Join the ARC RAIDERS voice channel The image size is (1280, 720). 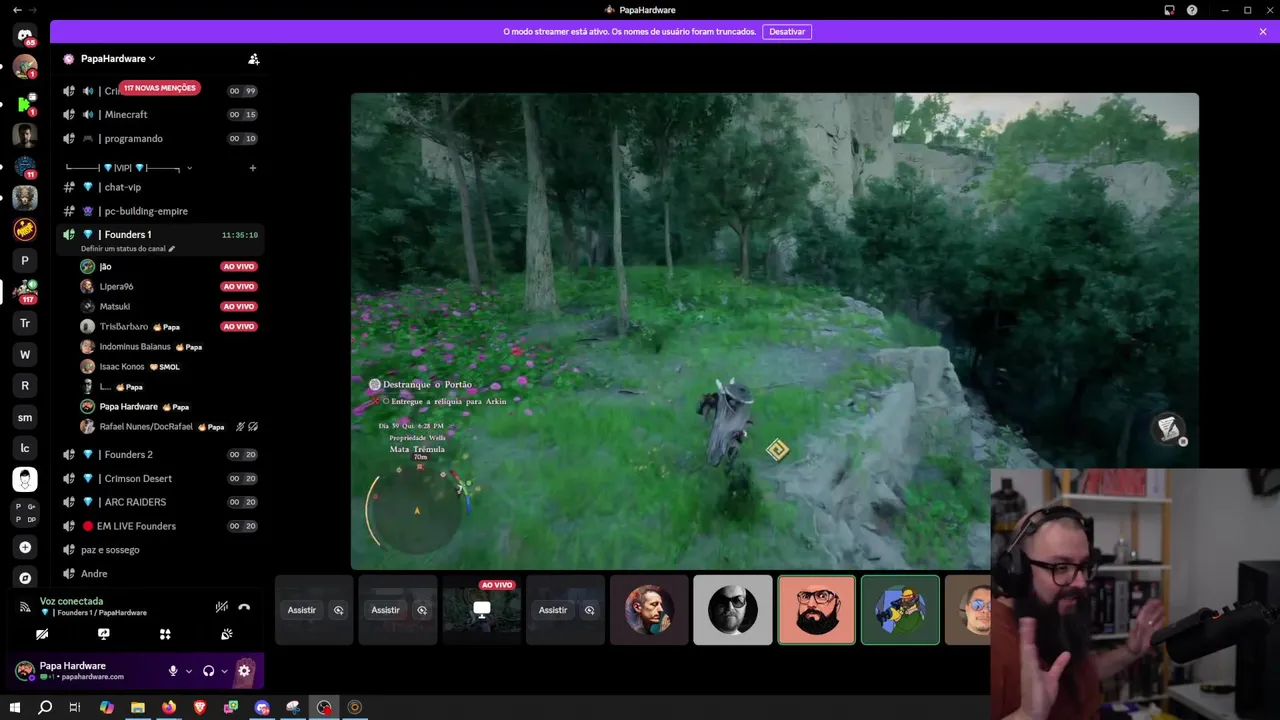(160, 502)
